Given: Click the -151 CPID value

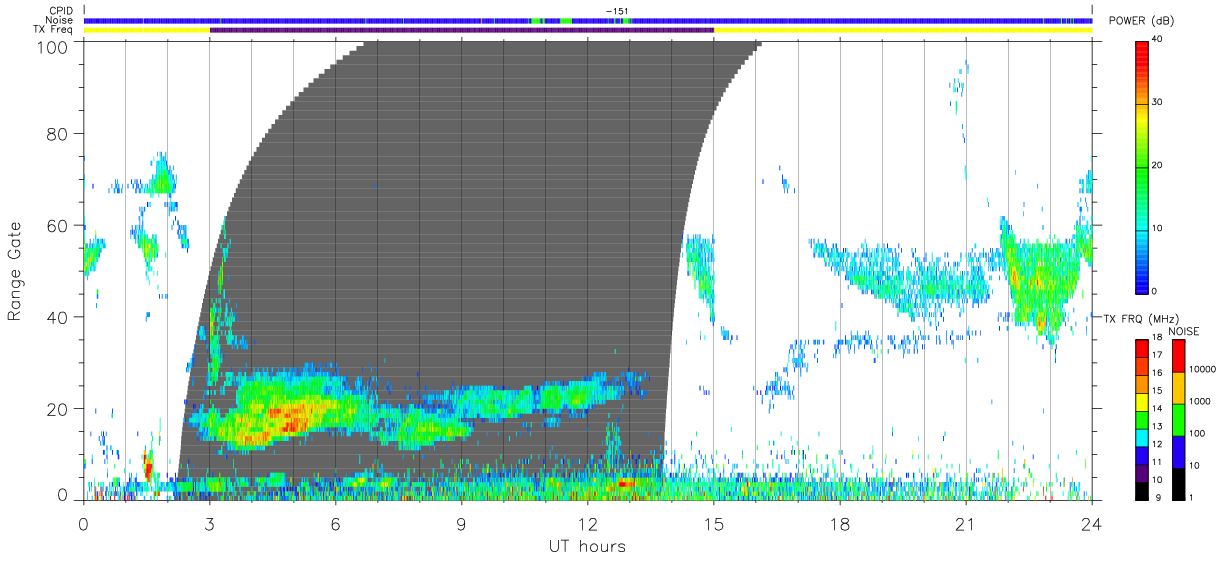Looking at the screenshot, I should coord(616,11).
